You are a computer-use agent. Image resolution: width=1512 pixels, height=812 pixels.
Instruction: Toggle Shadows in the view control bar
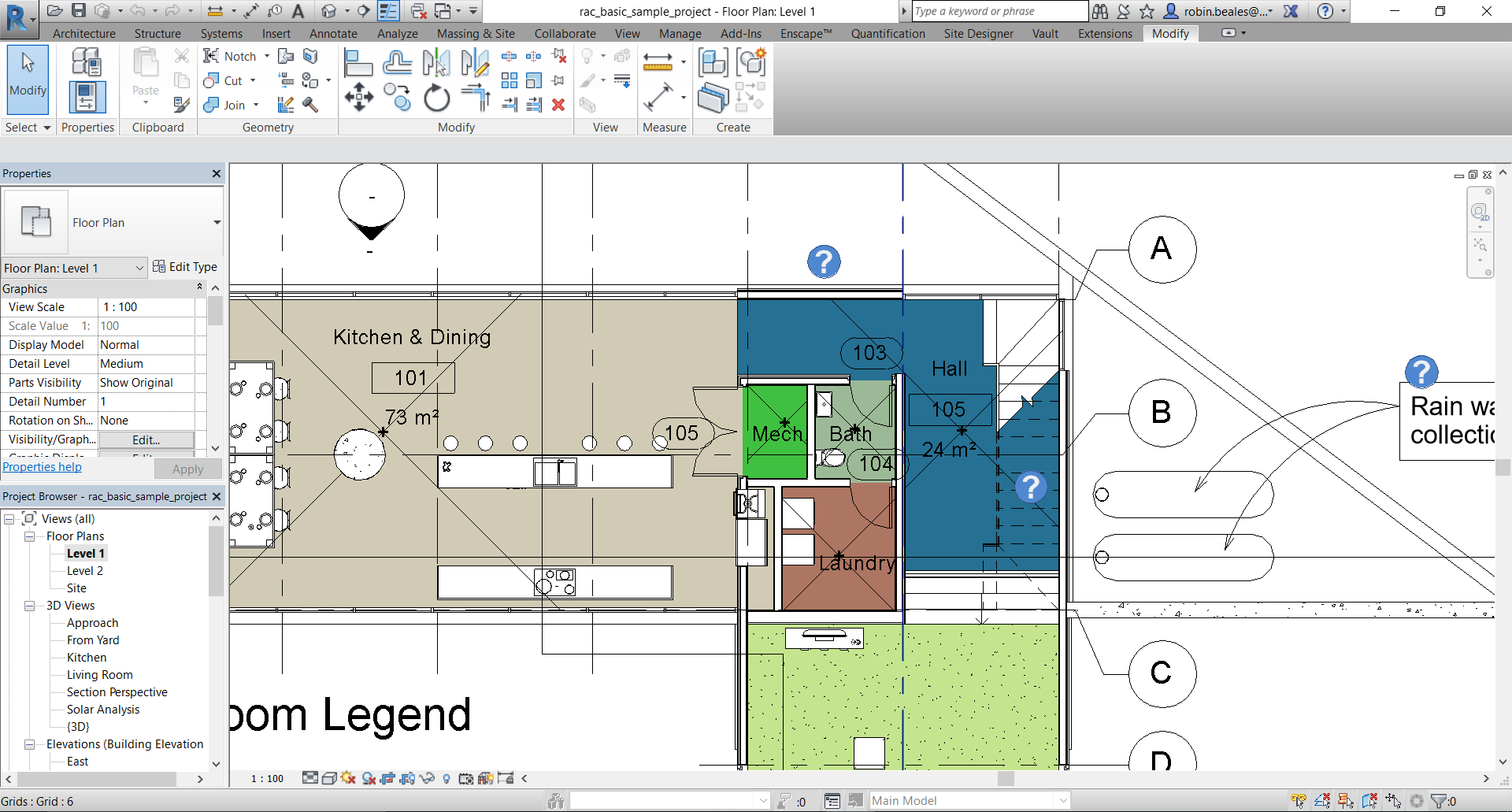tap(348, 778)
